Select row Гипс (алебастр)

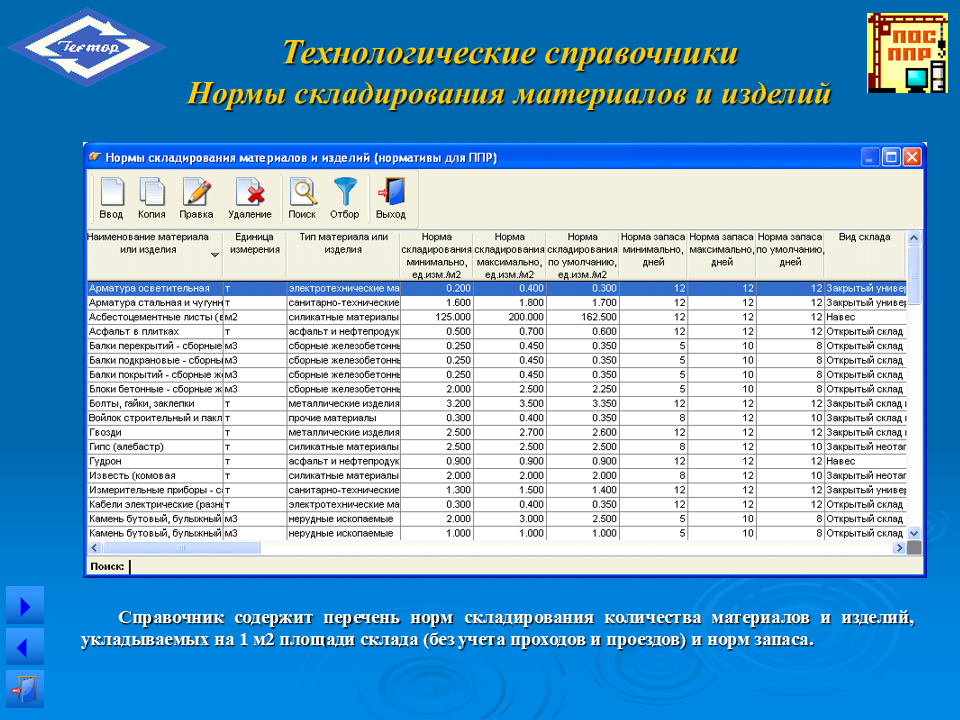(497, 446)
